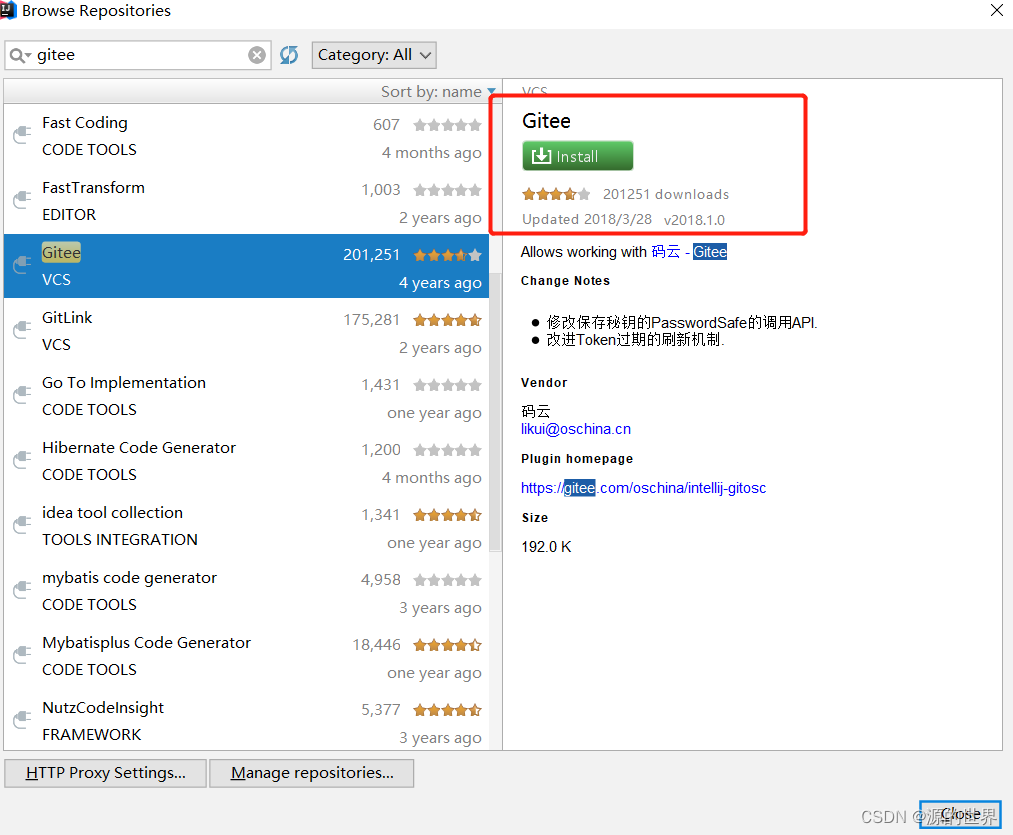1013x835 pixels.
Task: Select the idea tool collection plugin
Action: (x=246, y=526)
